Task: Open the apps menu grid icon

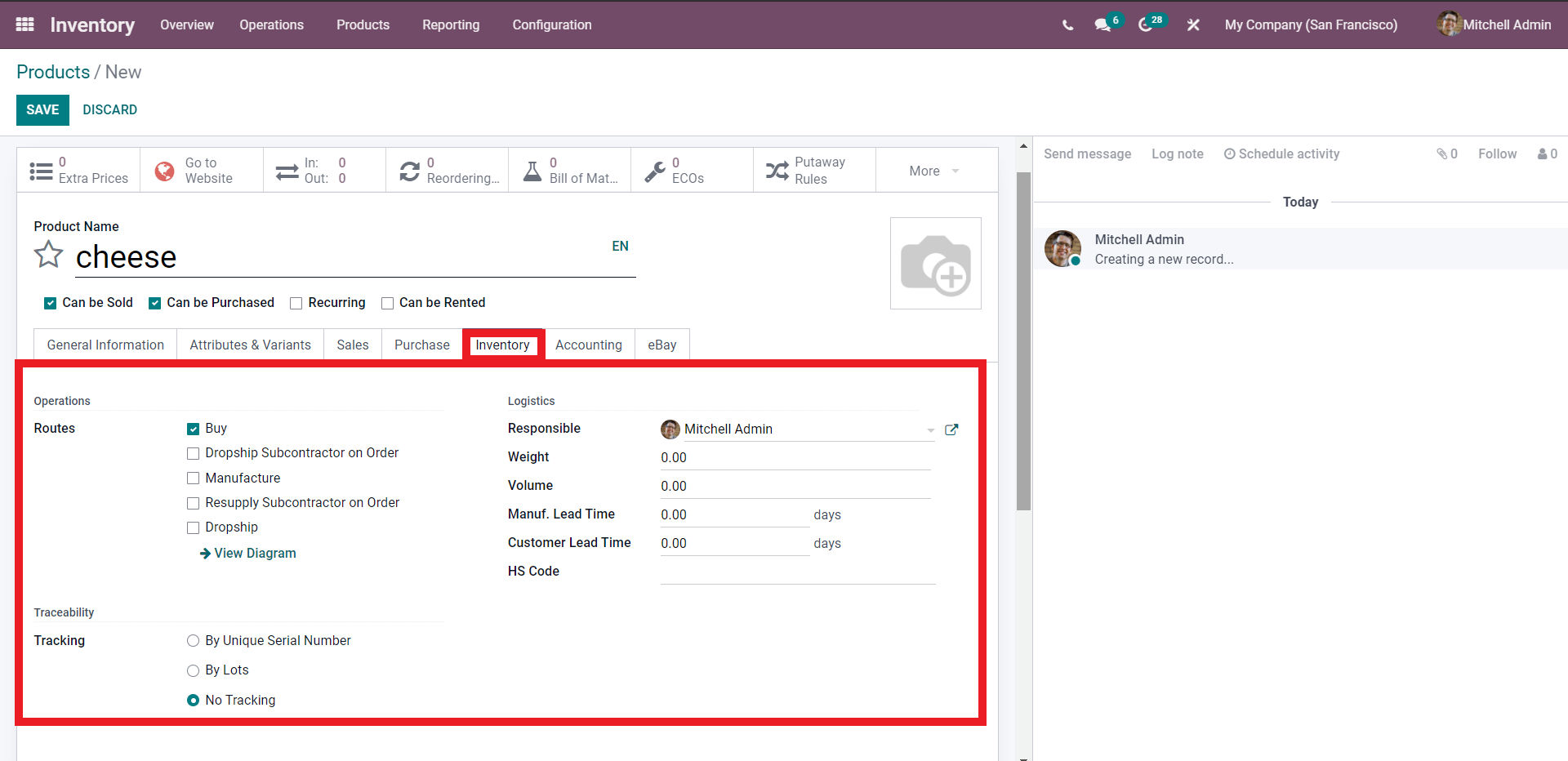Action: (24, 24)
